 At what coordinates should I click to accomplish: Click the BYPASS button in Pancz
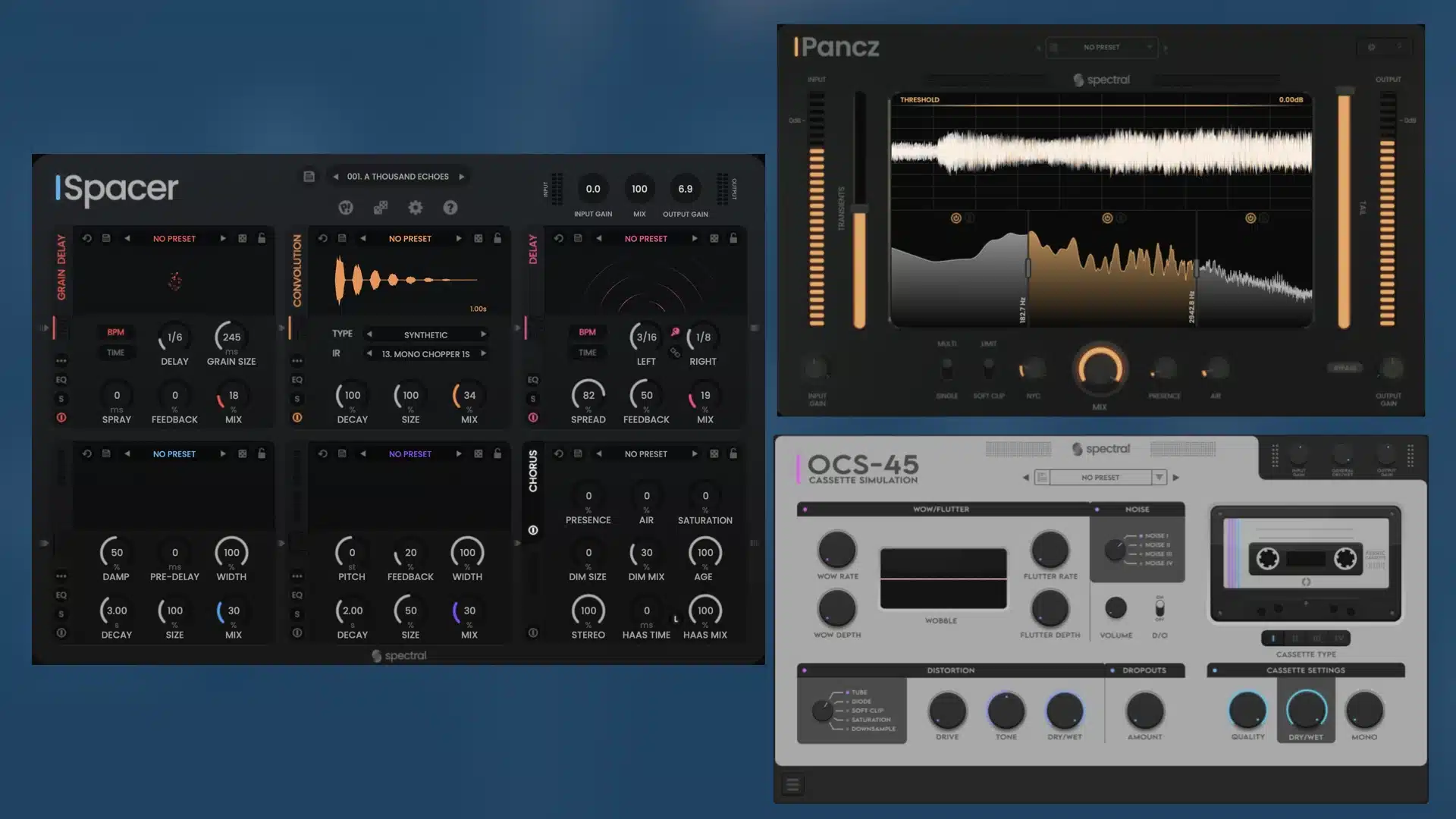coord(1345,368)
